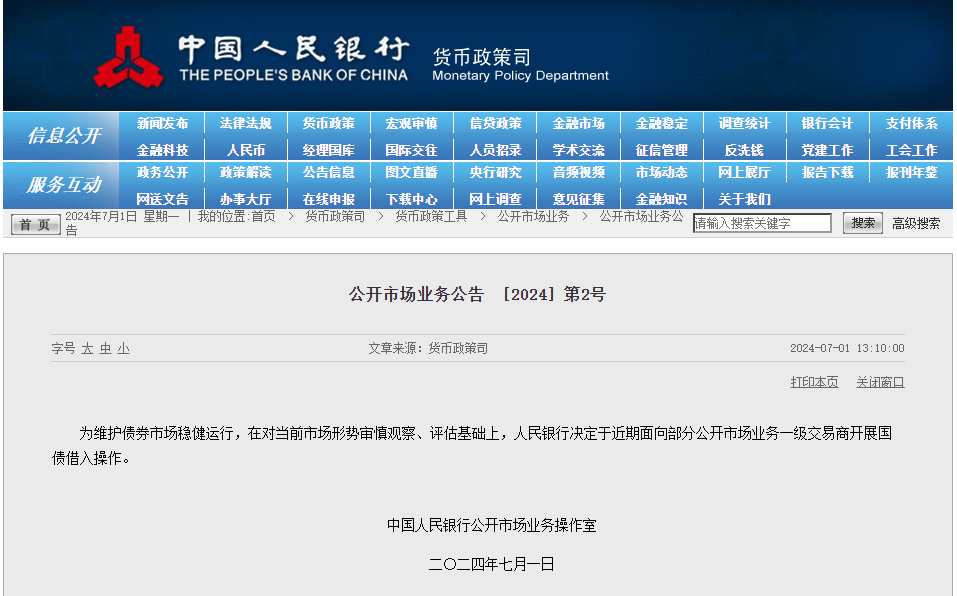
Task: Open 关于我们 menu item
Action: coord(744,199)
